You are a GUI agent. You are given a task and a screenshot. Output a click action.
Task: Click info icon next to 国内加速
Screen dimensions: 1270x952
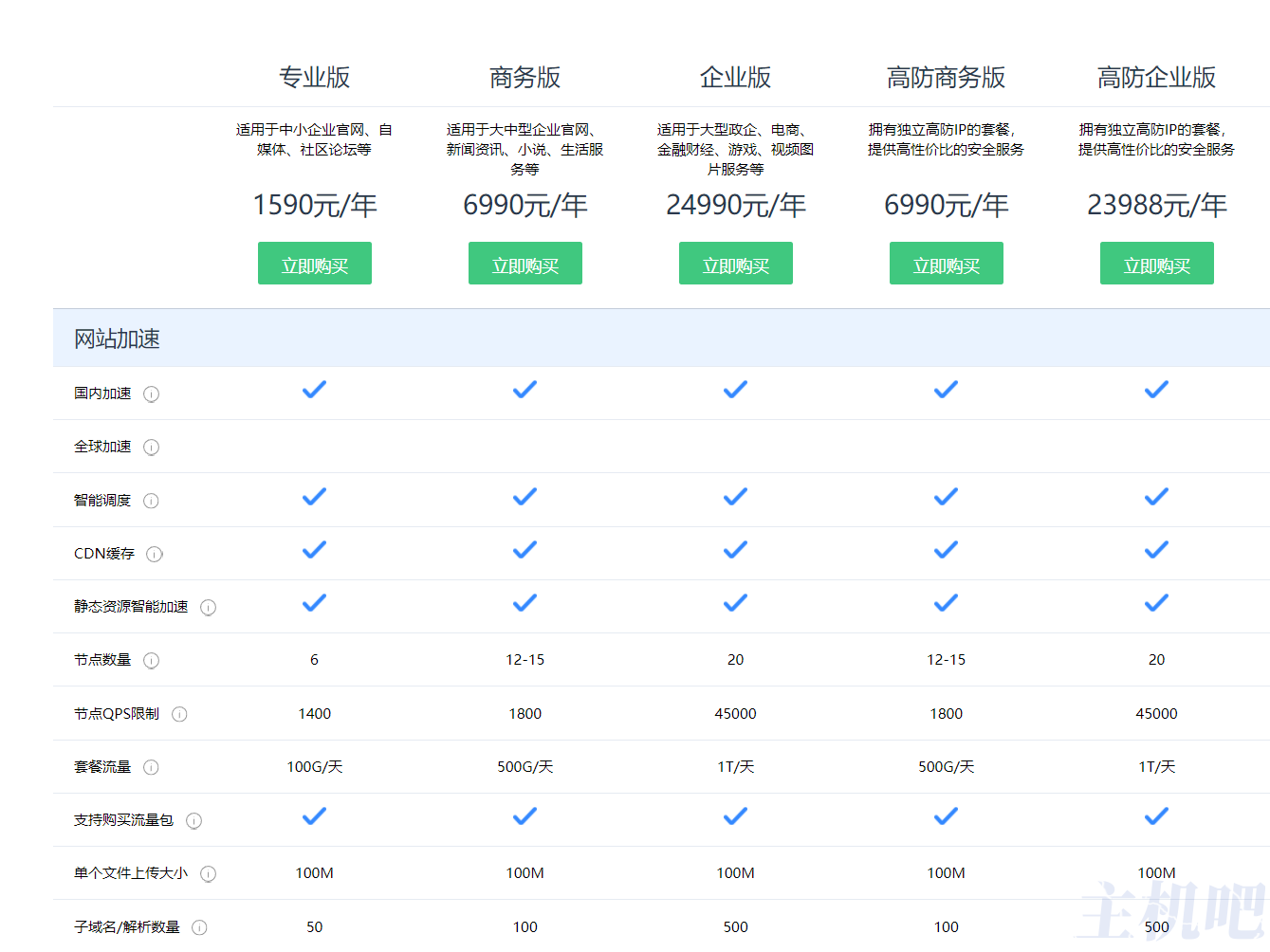tap(151, 394)
